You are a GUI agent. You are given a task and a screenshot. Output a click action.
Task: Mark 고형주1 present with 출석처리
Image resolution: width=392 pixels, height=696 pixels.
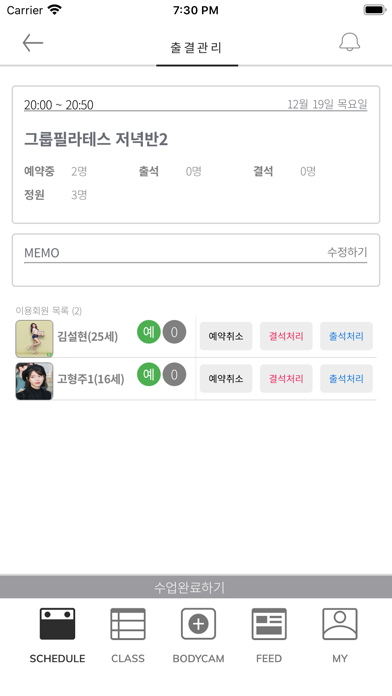[x=346, y=379]
